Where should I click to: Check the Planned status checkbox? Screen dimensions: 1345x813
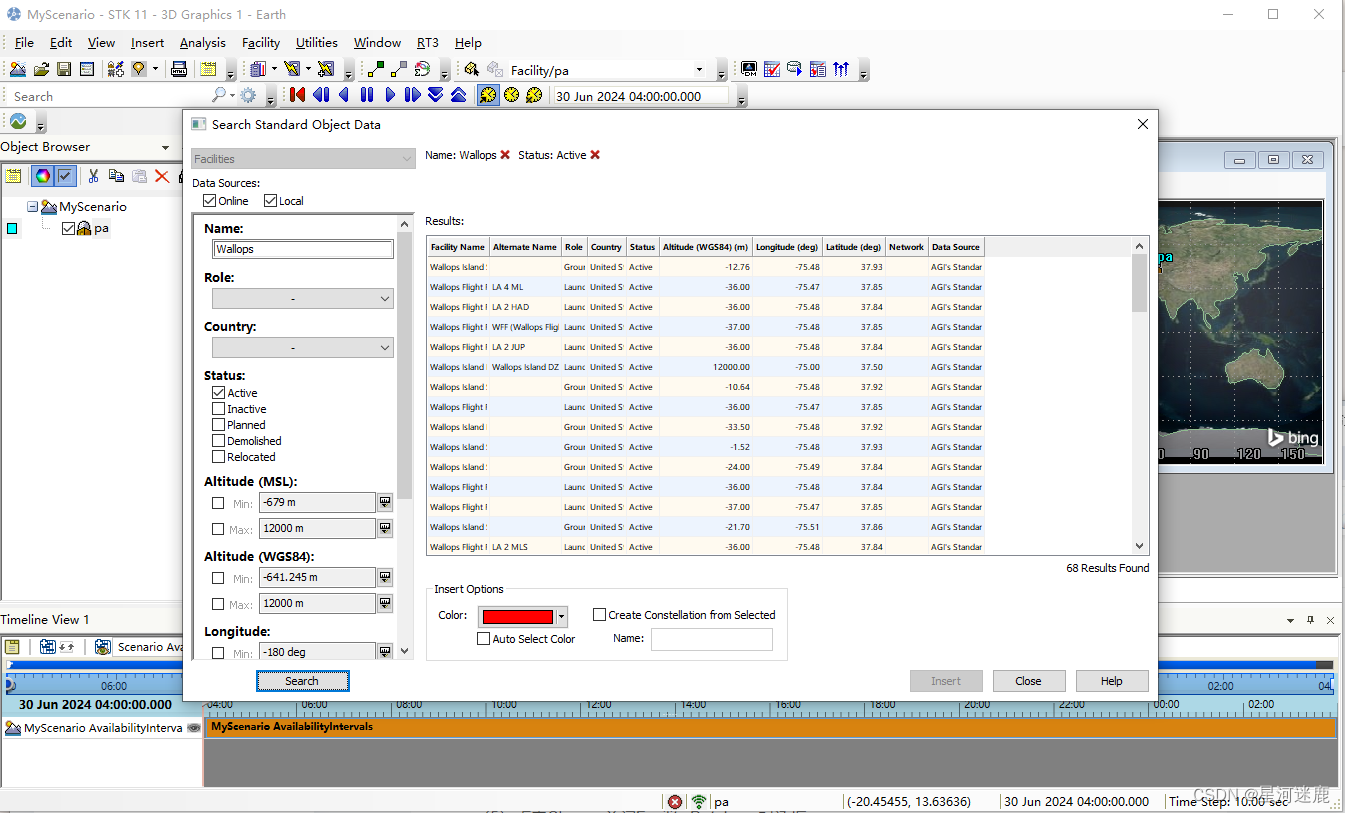pyautogui.click(x=218, y=425)
